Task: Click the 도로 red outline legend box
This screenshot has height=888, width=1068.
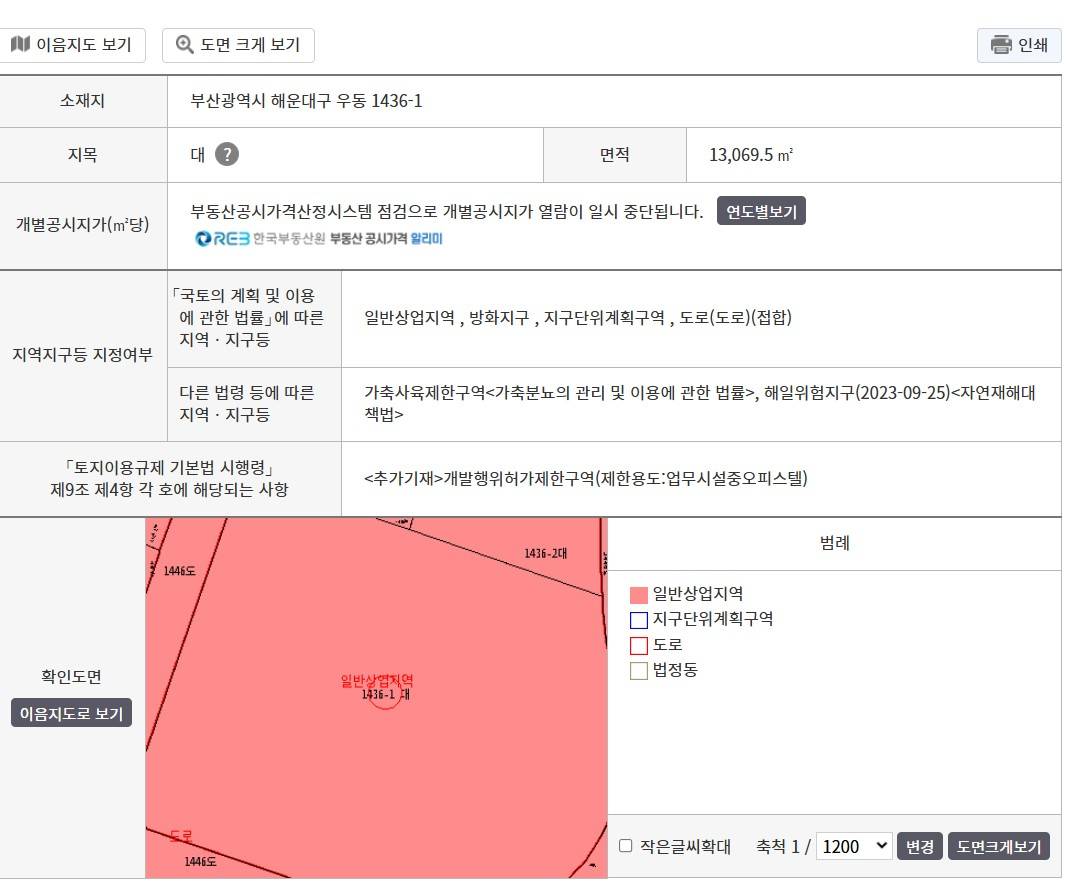Action: (639, 645)
